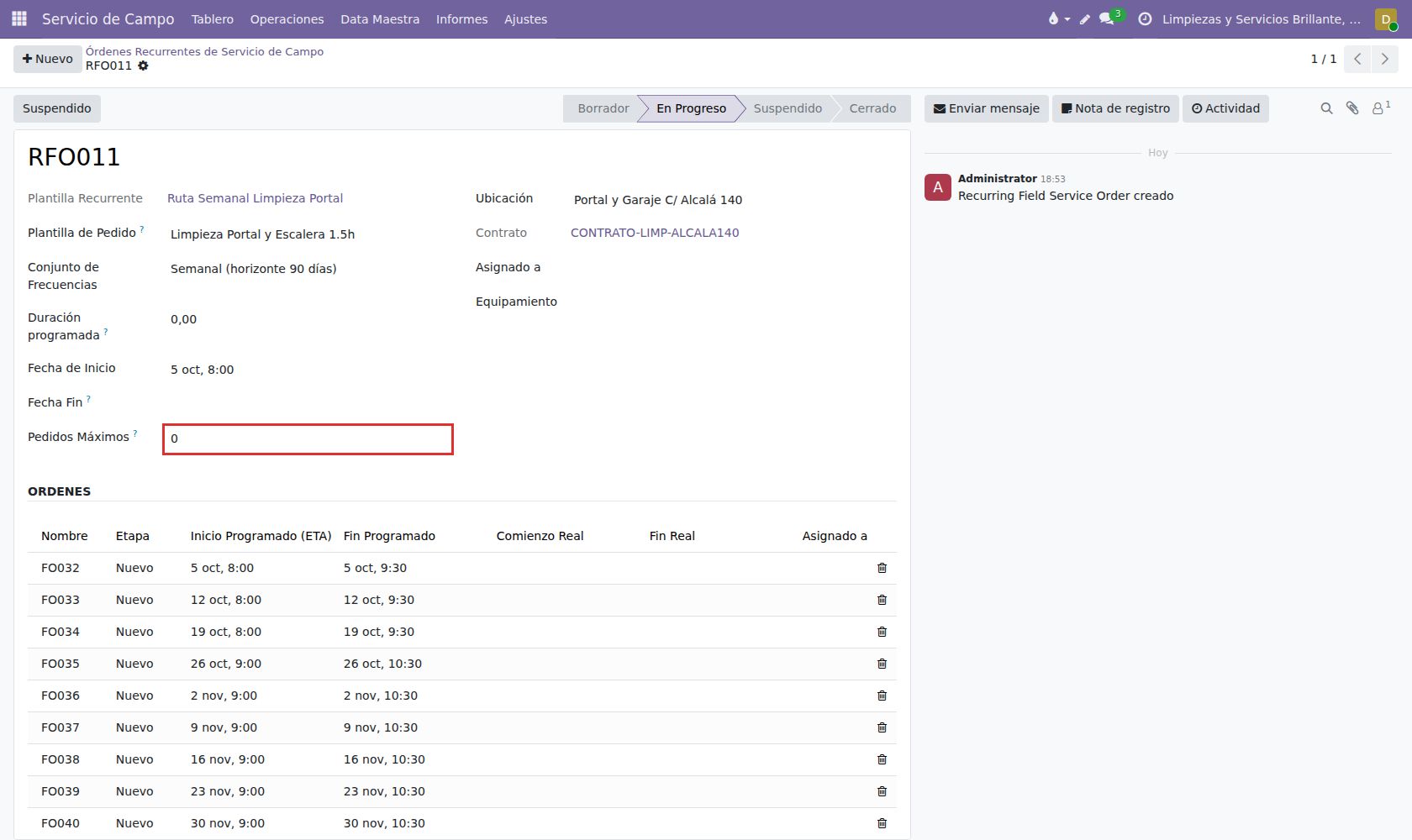Open the activities clock icon
1412x840 pixels.
pyautogui.click(x=1145, y=18)
